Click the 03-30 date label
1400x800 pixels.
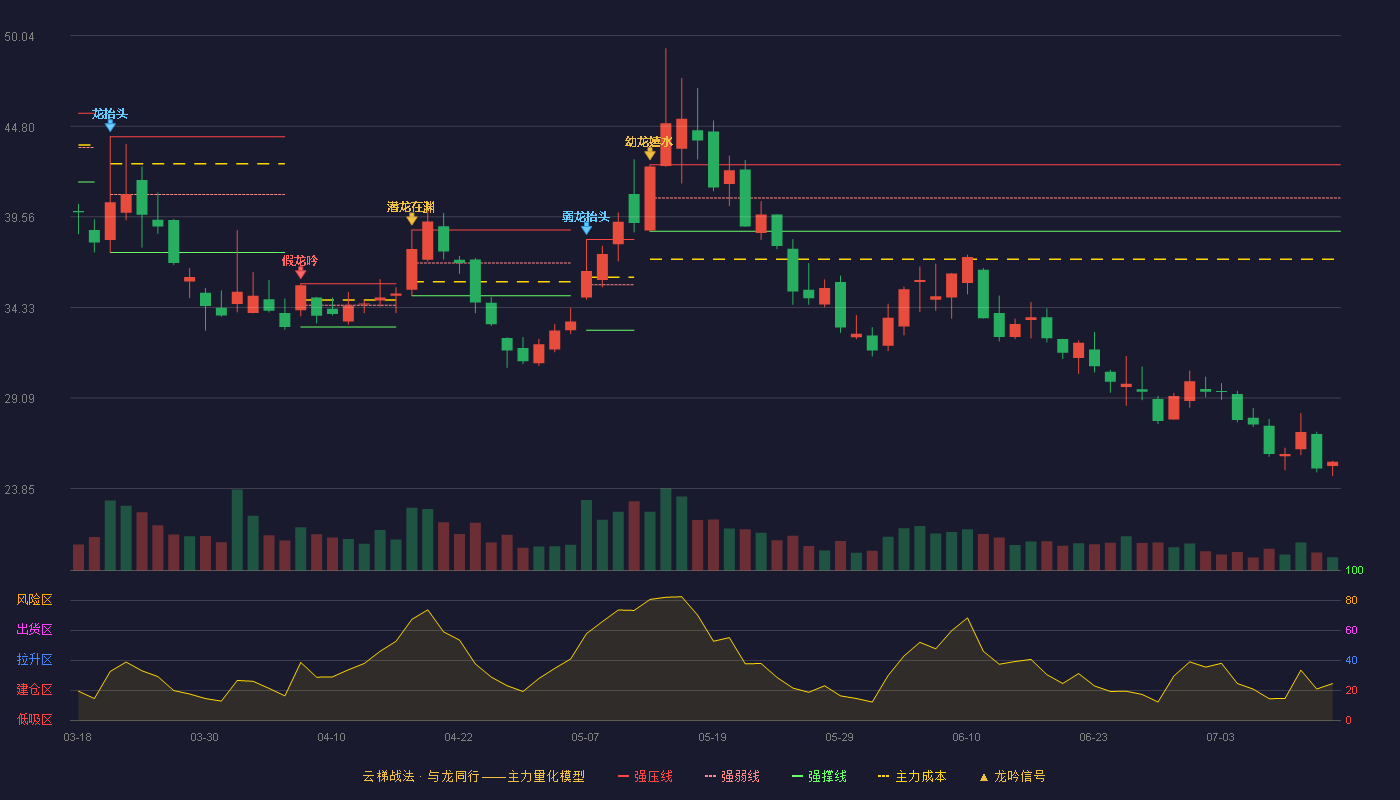[x=204, y=737]
